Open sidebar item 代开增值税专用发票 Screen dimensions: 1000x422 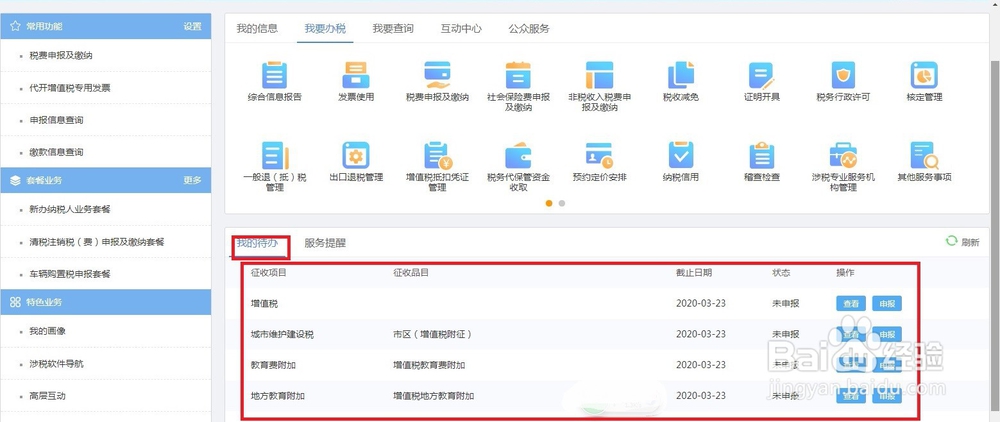[x=70, y=88]
